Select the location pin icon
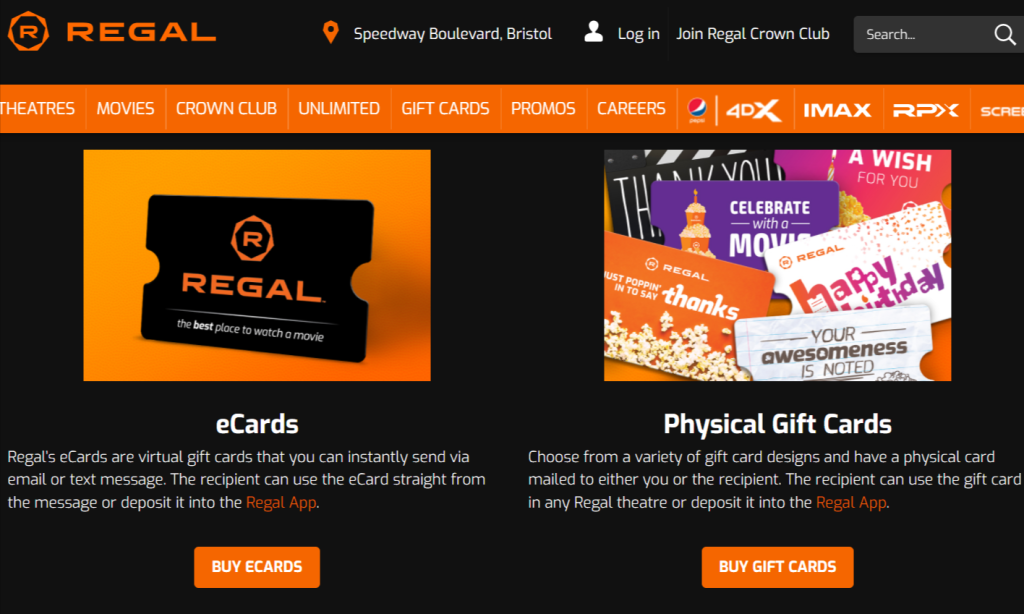 [330, 32]
